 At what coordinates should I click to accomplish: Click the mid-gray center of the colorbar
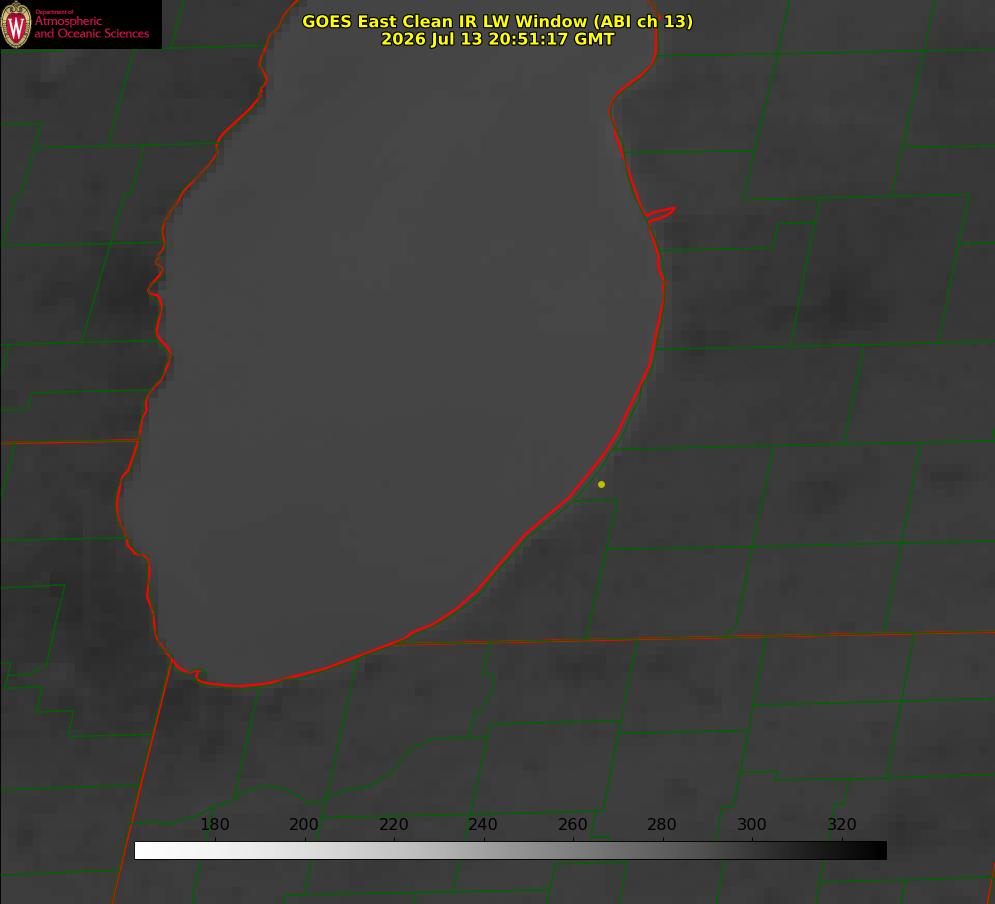pyautogui.click(x=511, y=850)
